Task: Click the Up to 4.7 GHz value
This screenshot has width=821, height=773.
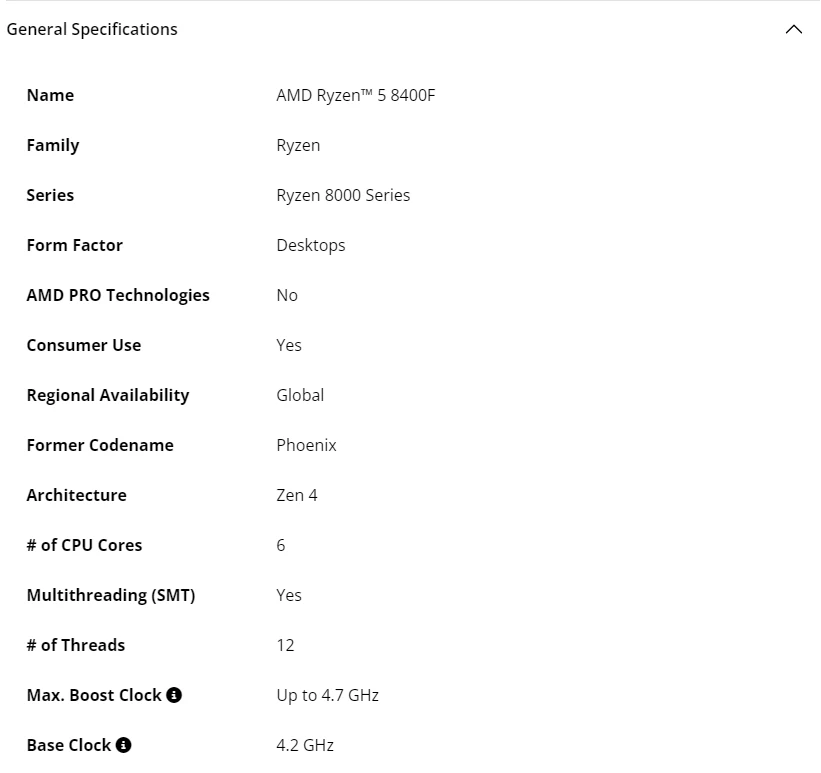Action: [x=327, y=695]
